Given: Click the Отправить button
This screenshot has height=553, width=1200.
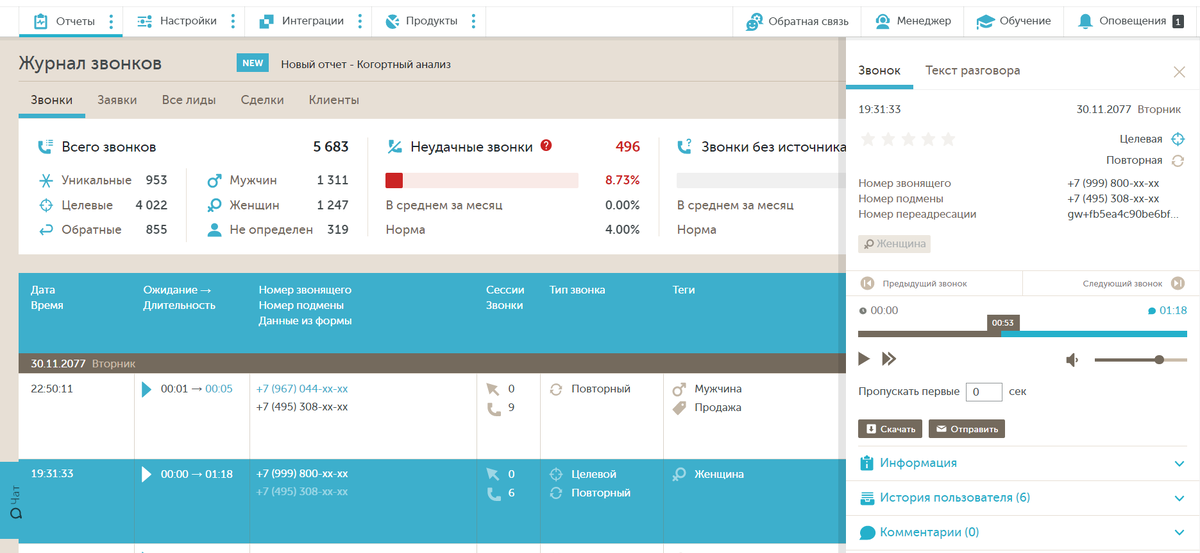Looking at the screenshot, I should pyautogui.click(x=966, y=429).
